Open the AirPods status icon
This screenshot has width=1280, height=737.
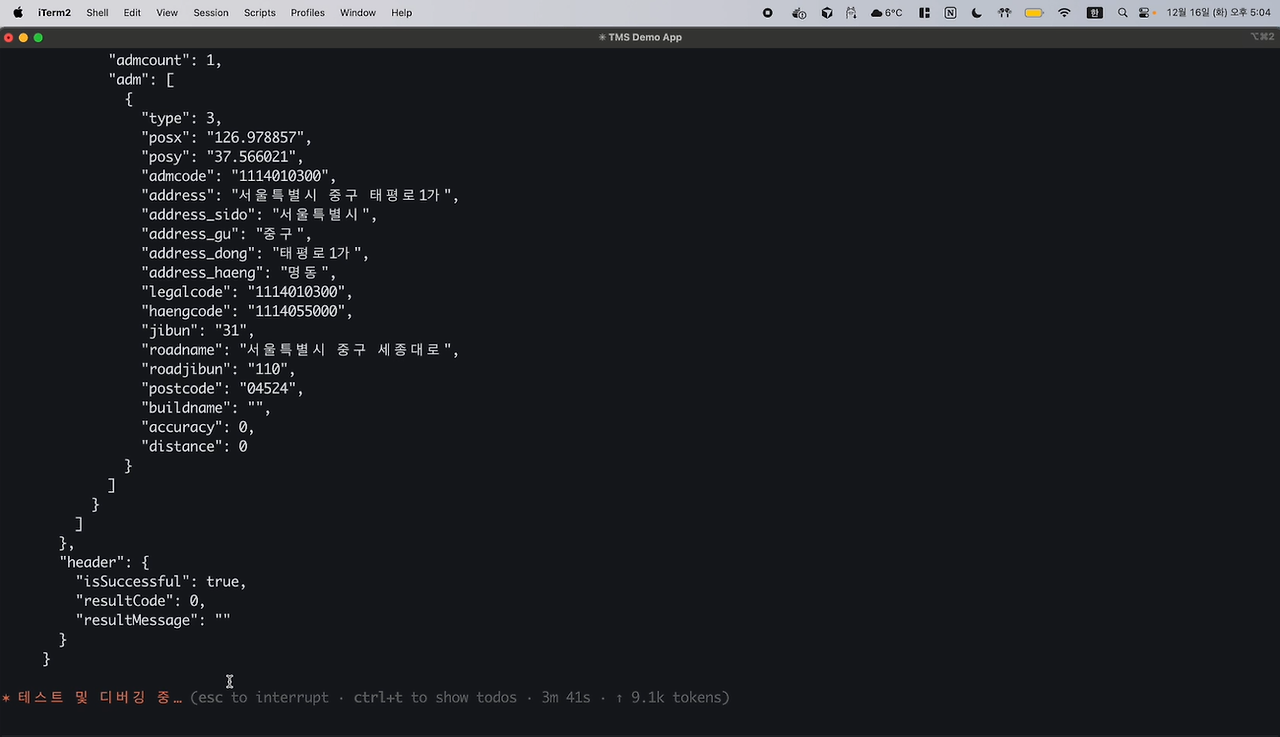click(x=1004, y=13)
